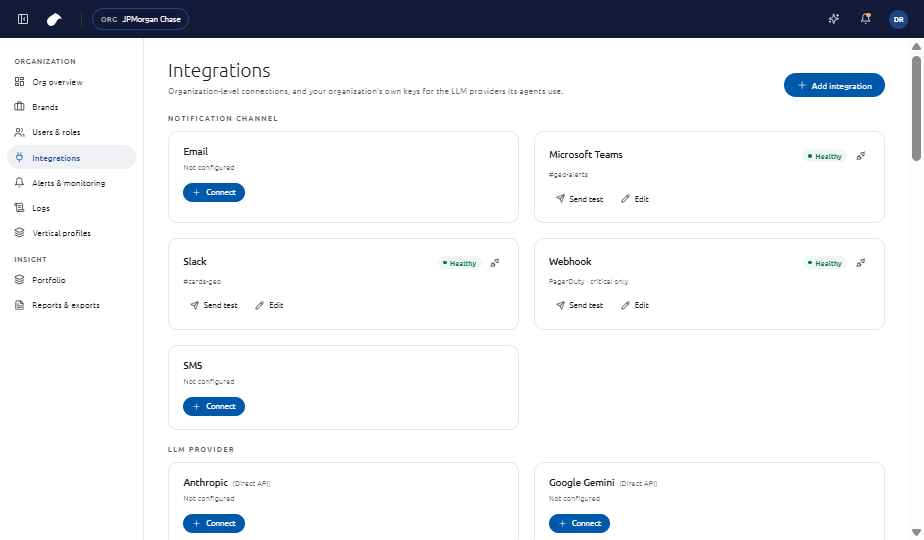Send test for Slack
Image resolution: width=924 pixels, height=540 pixels.
(214, 305)
